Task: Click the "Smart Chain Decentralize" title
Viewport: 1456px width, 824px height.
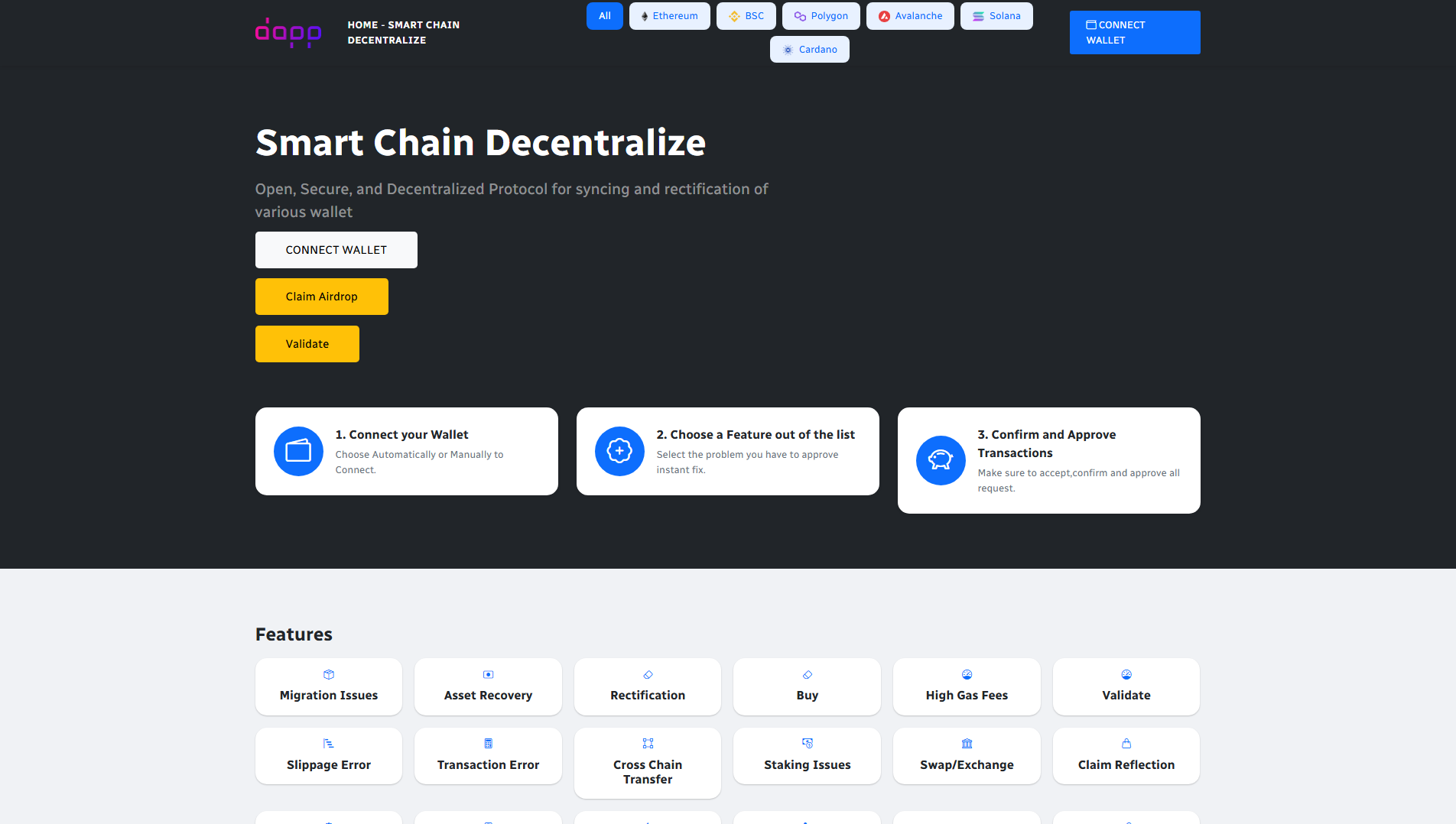Action: point(480,142)
